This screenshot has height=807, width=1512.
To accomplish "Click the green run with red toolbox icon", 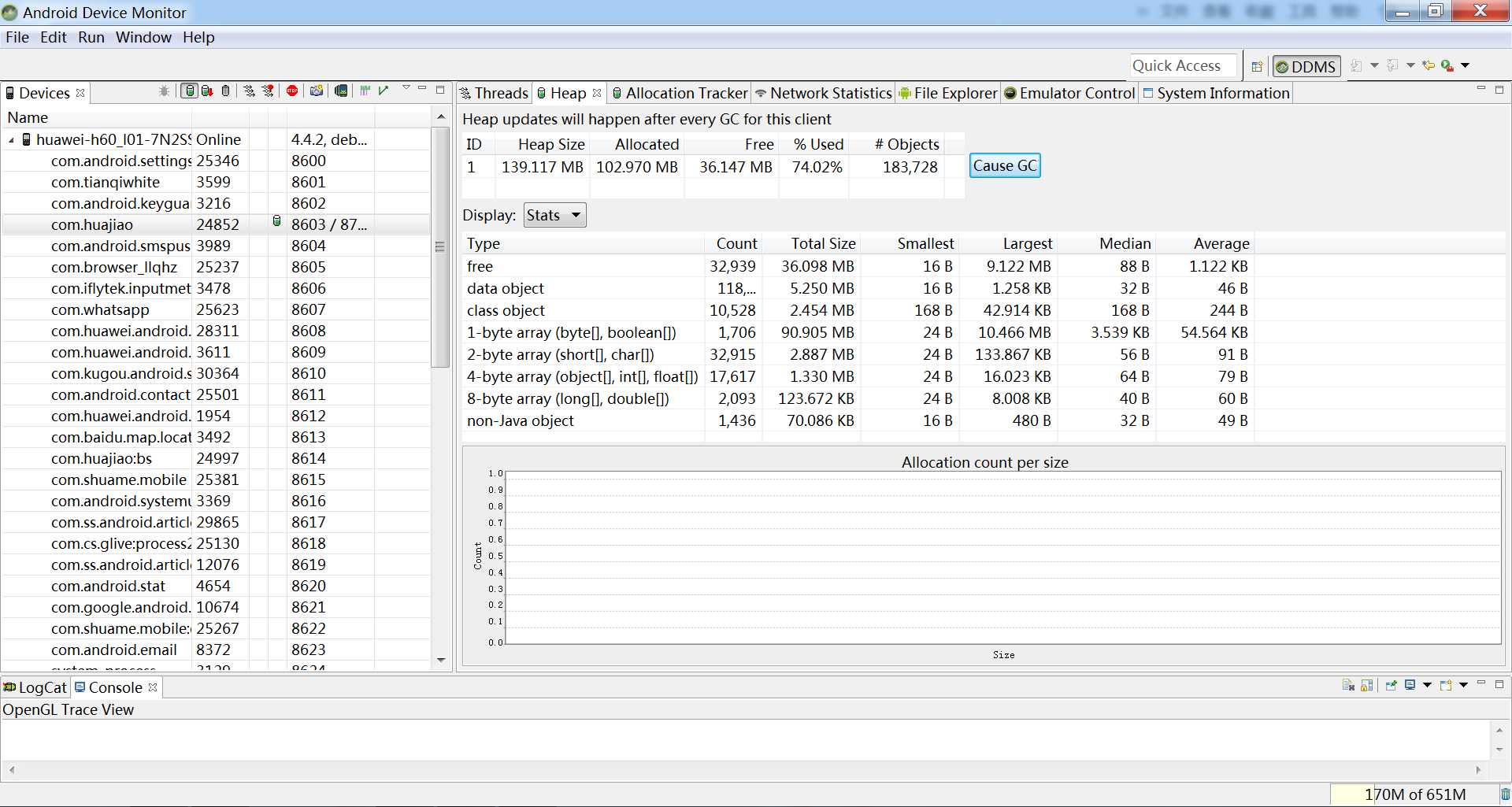I will click(1447, 65).
